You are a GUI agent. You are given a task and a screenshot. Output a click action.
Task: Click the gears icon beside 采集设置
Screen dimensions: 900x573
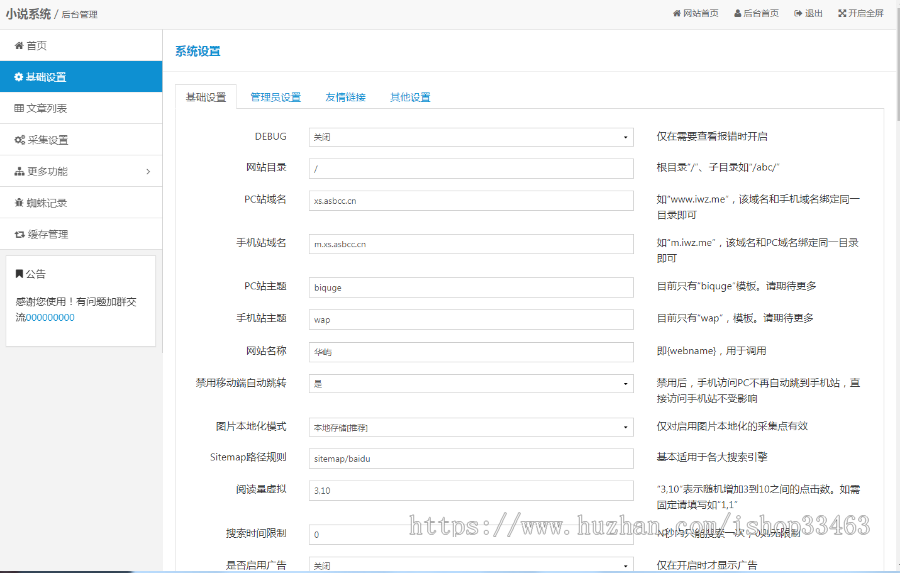pyautogui.click(x=20, y=140)
